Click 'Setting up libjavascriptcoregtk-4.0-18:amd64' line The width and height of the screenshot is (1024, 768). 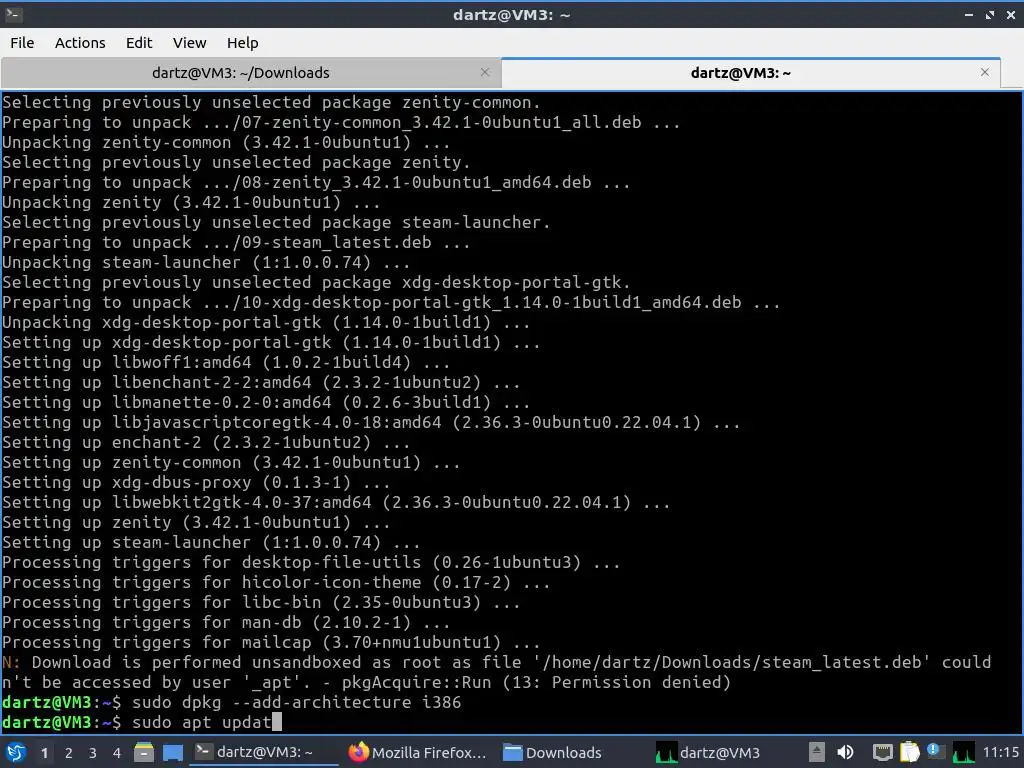[x=371, y=422]
